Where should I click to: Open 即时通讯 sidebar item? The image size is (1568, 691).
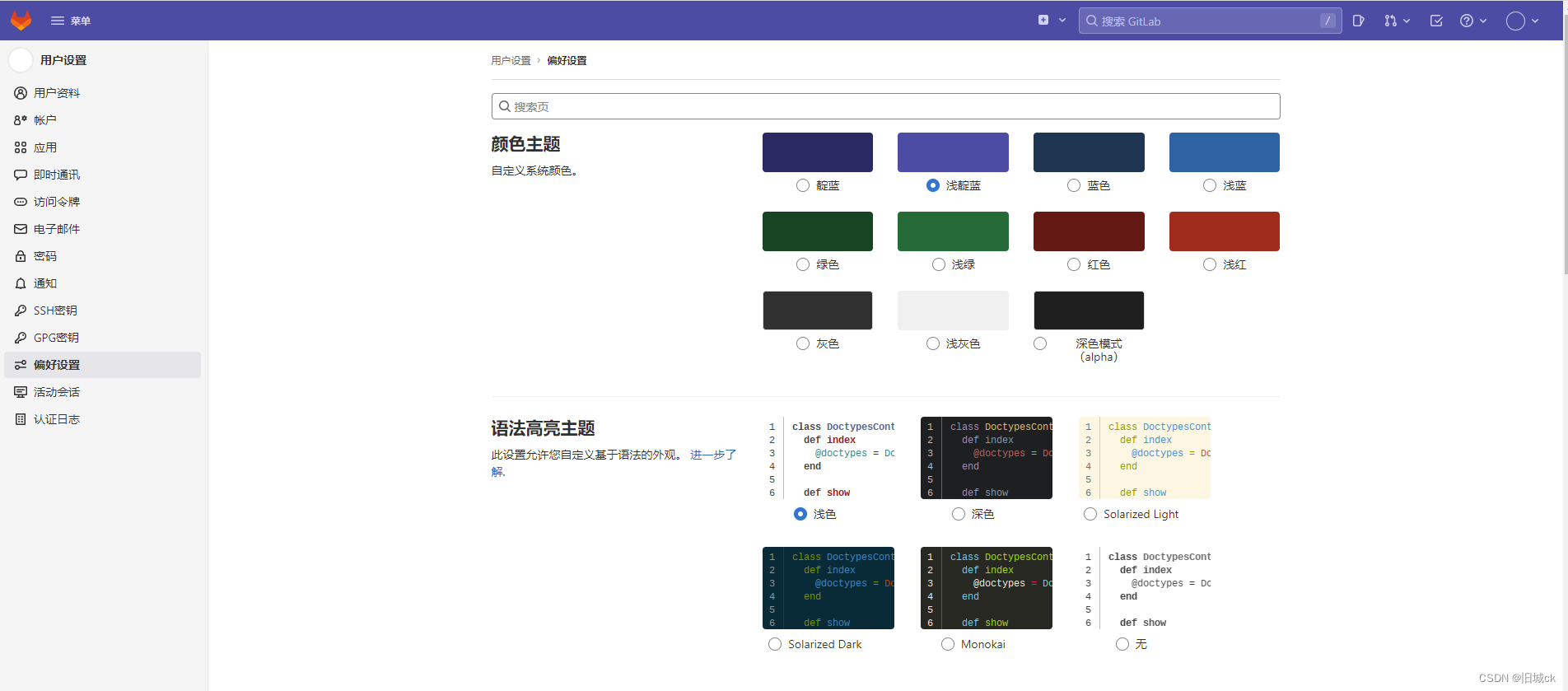103,175
